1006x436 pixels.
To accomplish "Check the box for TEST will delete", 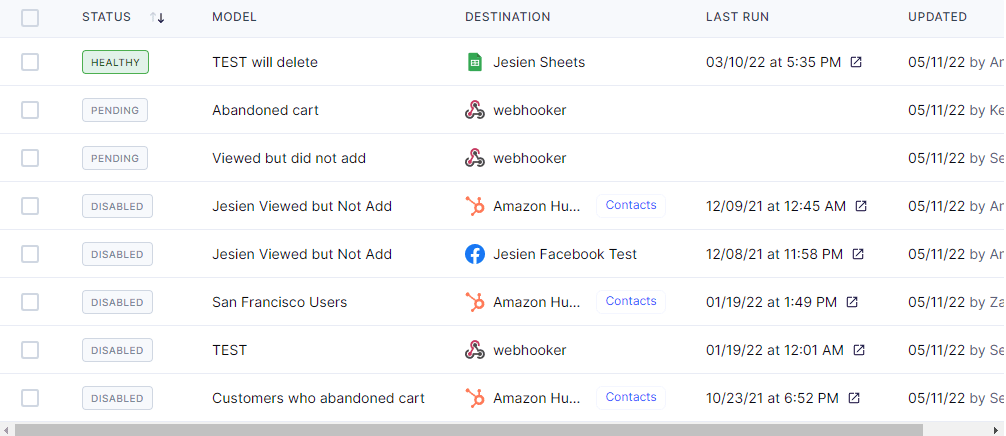I will click(x=30, y=62).
